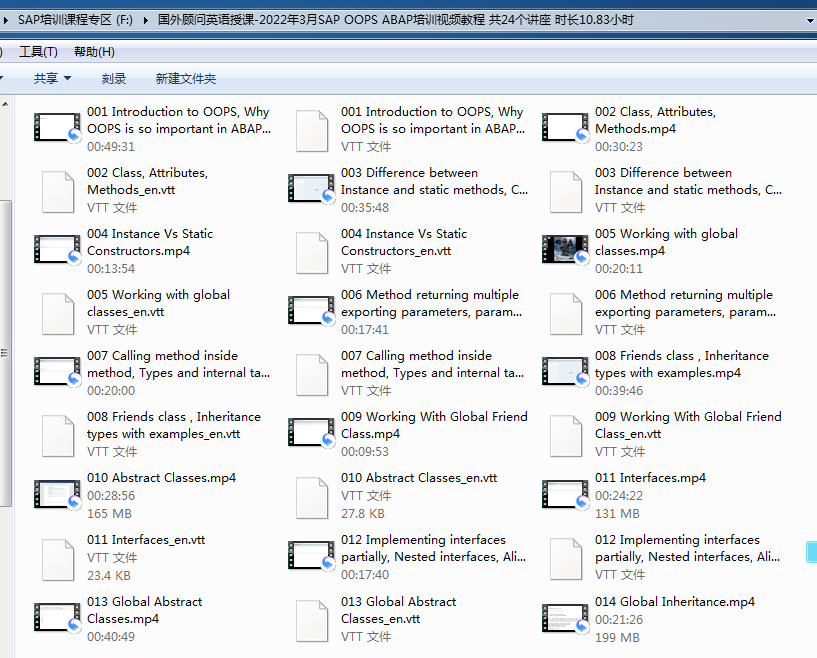This screenshot has width=817, height=658.
Task: Select the 001 Introduction to OOPS VTT file icon
Action: click(312, 131)
